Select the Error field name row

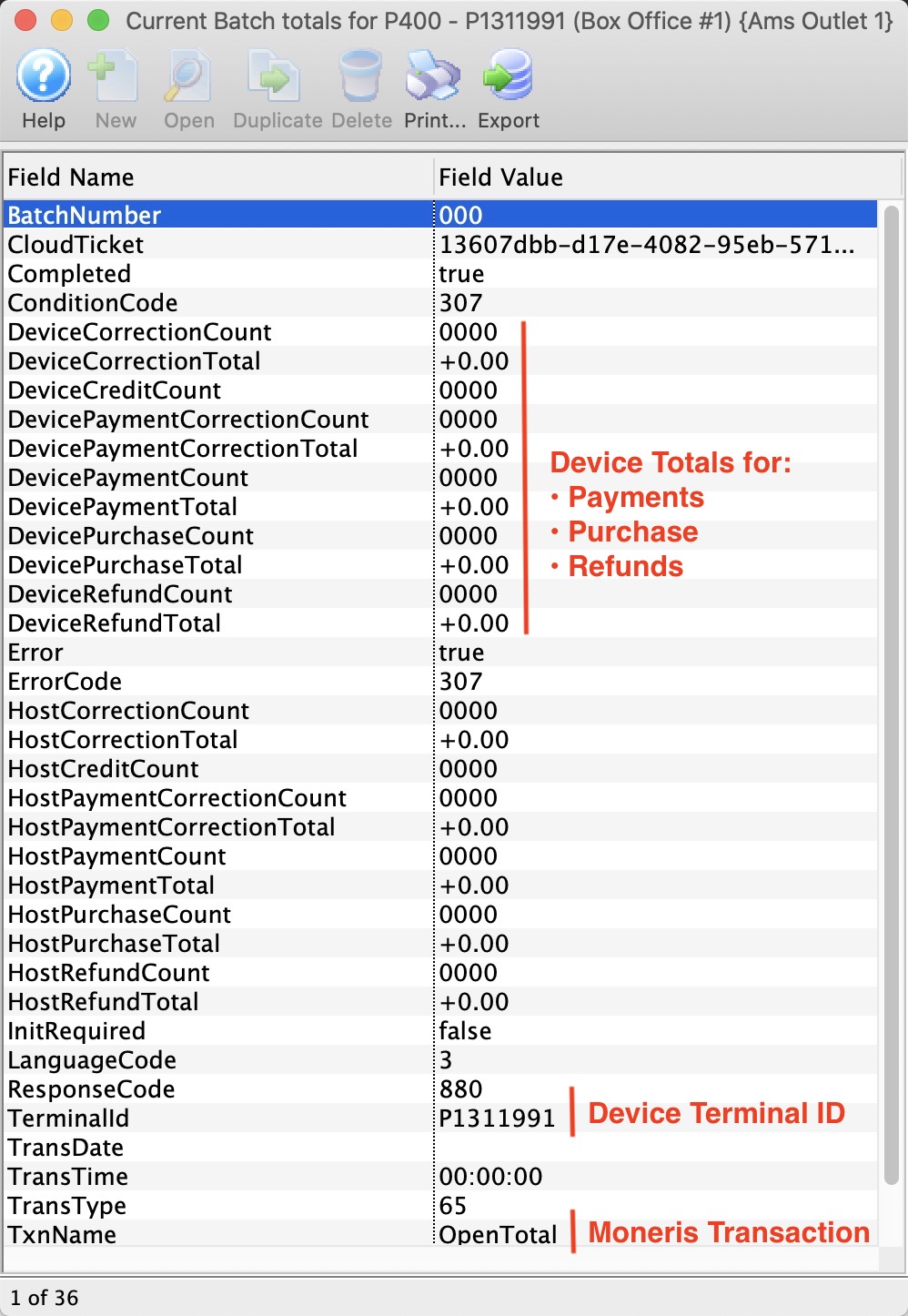pyautogui.click(x=440, y=652)
